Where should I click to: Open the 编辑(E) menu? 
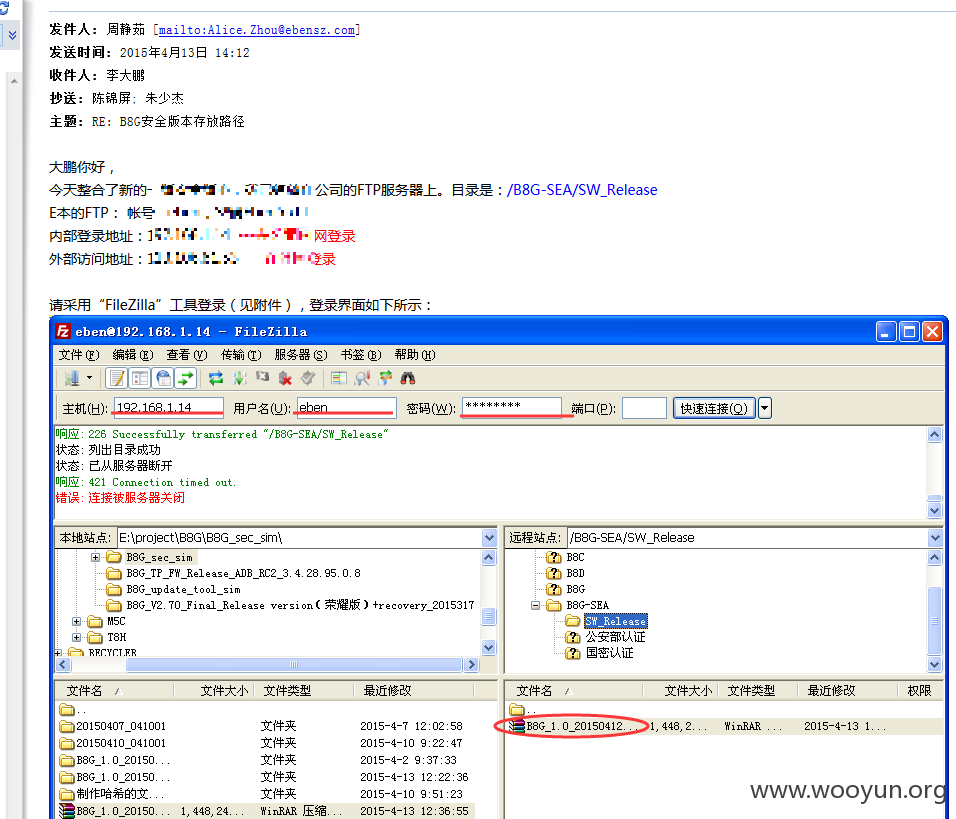pyautogui.click(x=132, y=355)
